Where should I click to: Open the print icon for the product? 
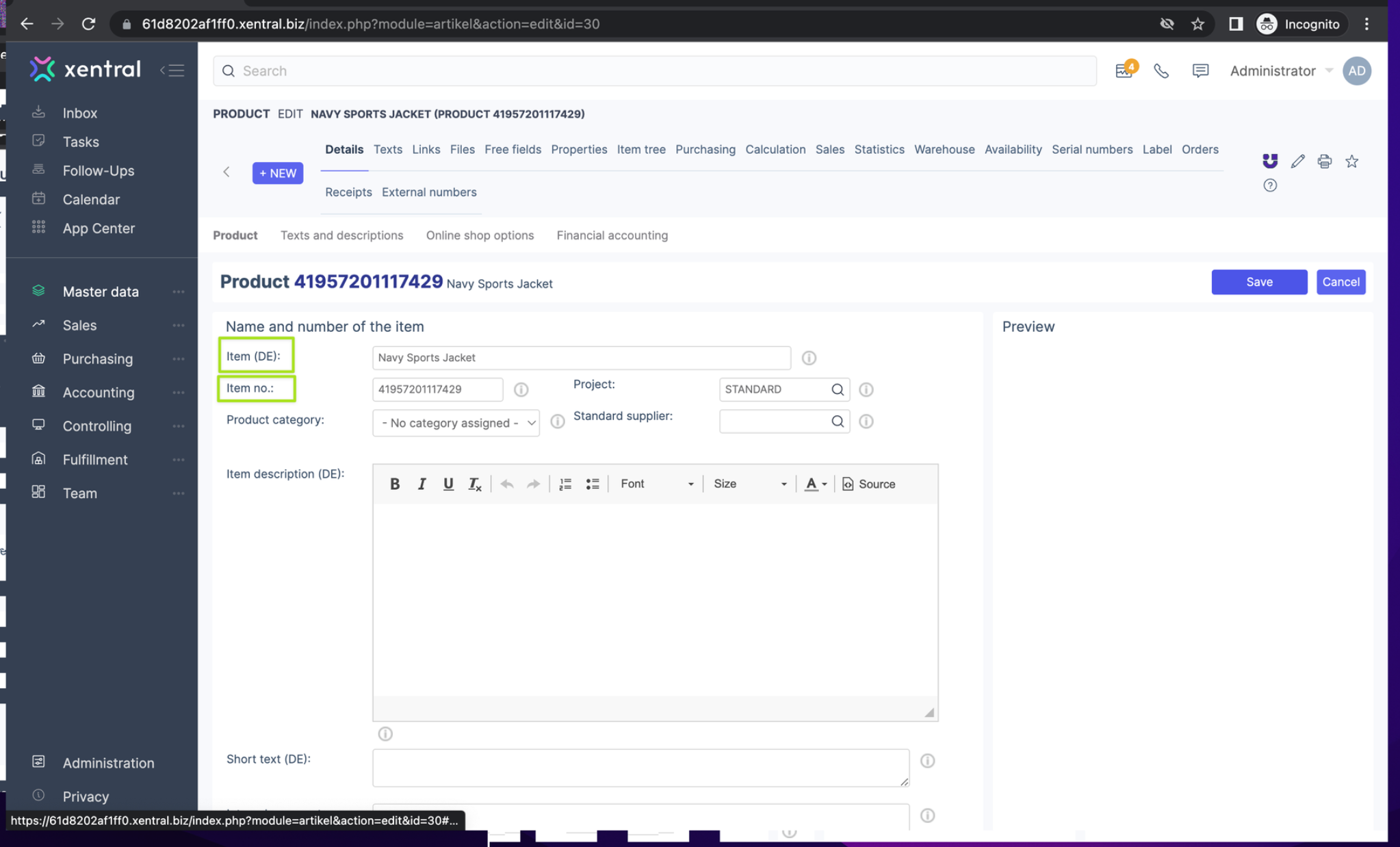point(1325,161)
